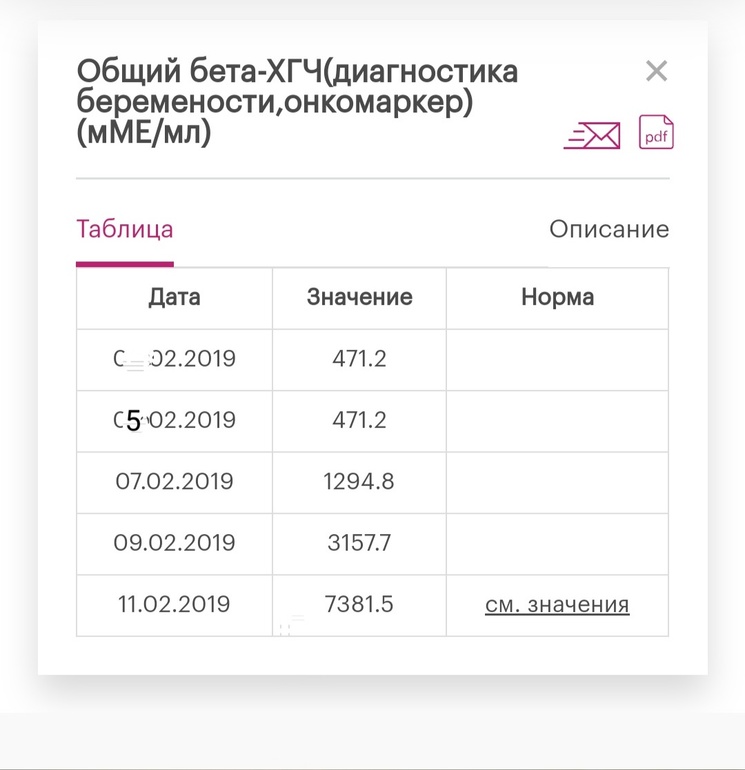Click the 1294.8 value cell
This screenshot has width=745, height=770.
(359, 482)
